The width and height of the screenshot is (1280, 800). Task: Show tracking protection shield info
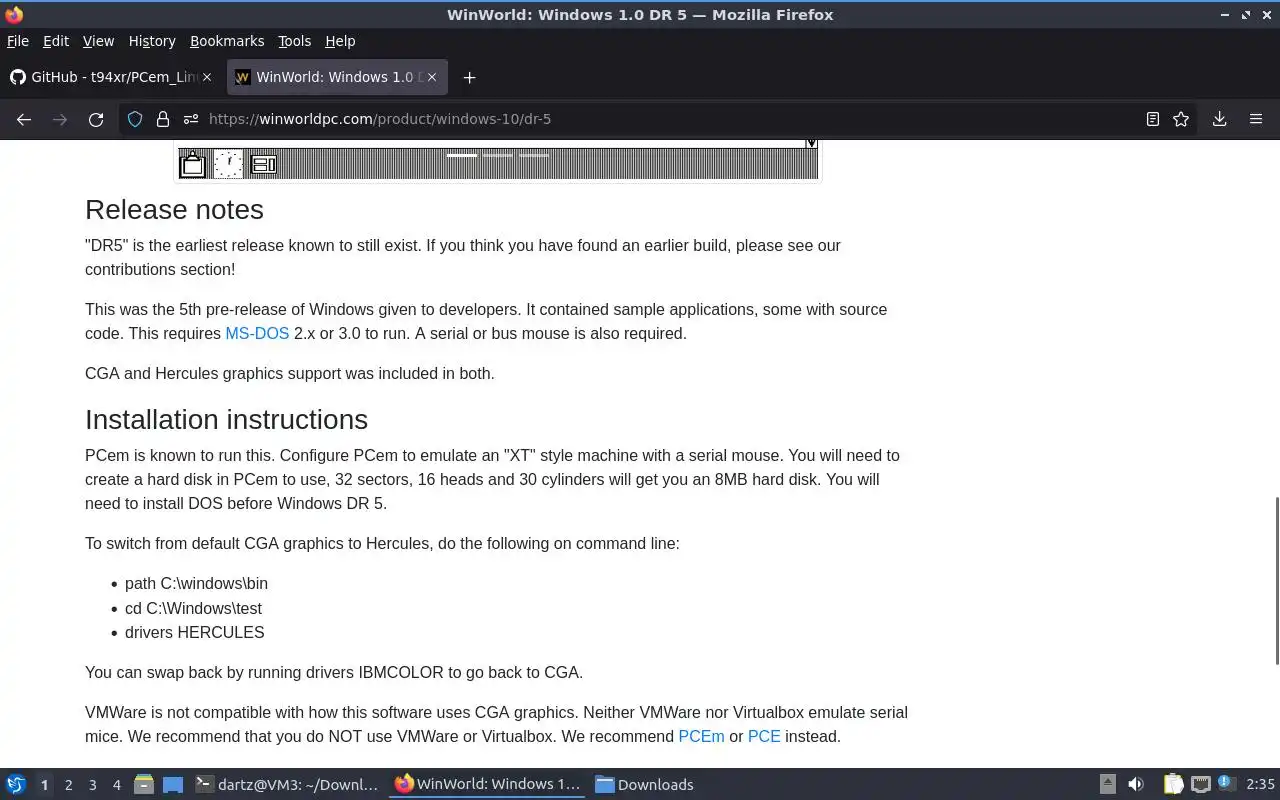point(135,119)
